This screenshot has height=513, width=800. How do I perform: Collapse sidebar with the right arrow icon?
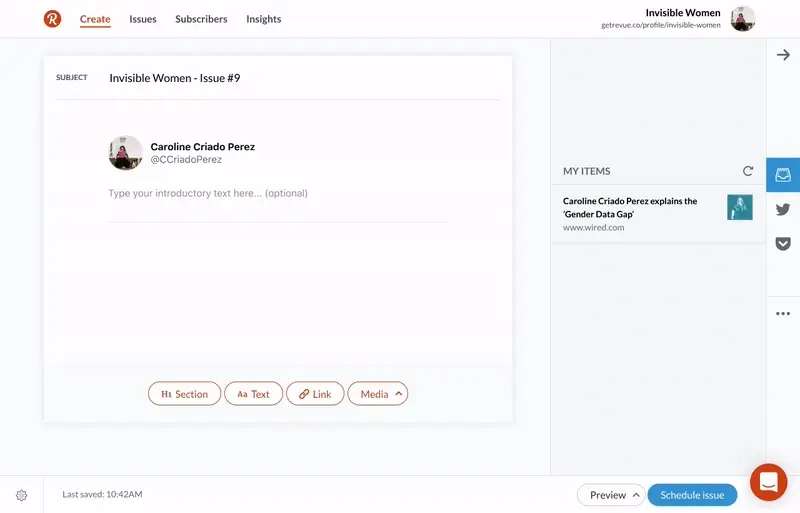(x=783, y=55)
